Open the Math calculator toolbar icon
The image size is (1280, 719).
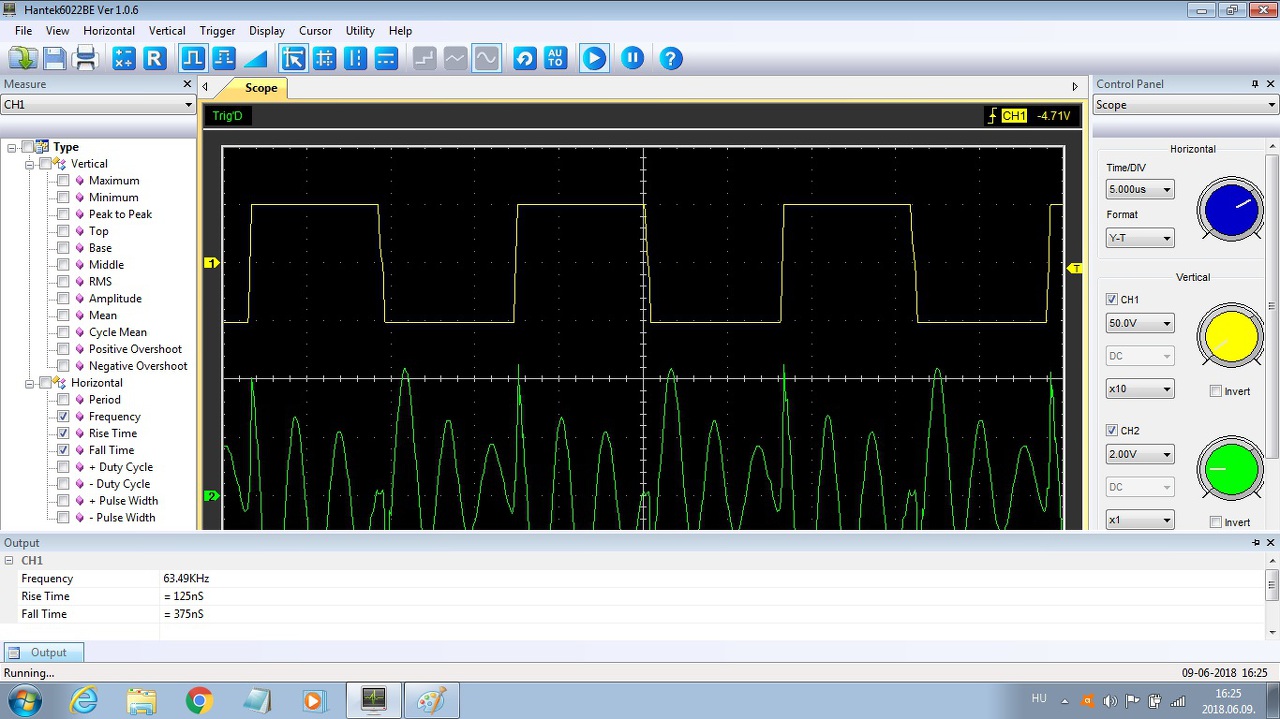point(124,58)
